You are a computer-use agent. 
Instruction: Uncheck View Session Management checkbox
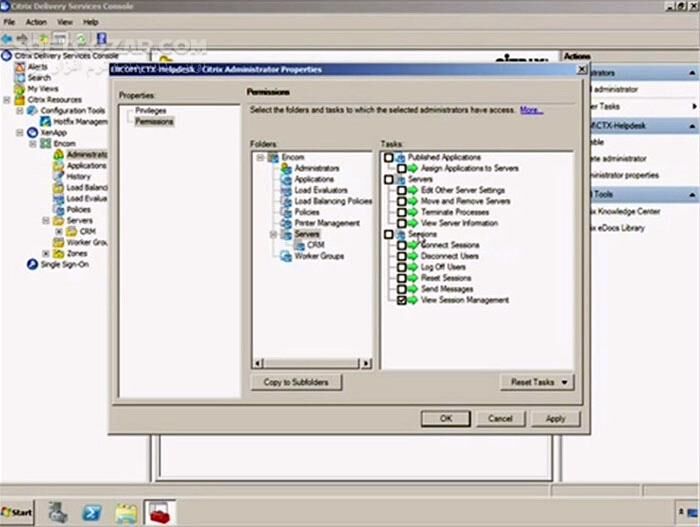[x=401, y=300]
